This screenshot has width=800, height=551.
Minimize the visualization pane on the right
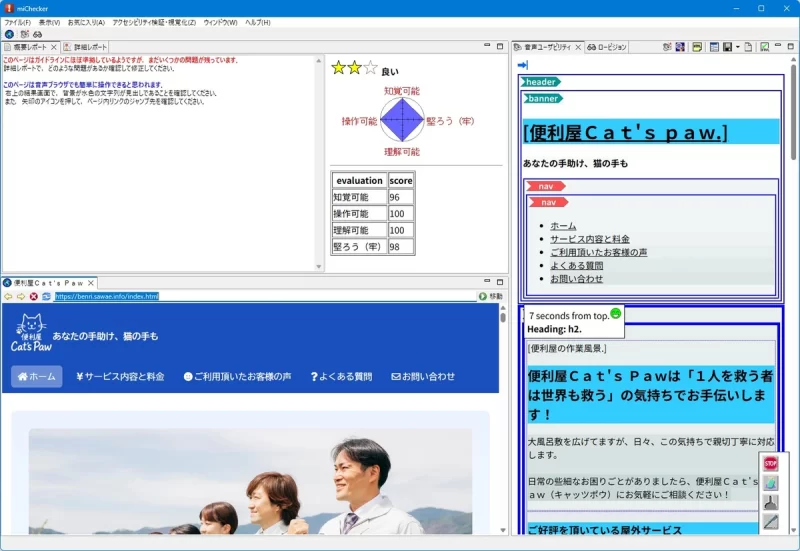click(x=778, y=46)
